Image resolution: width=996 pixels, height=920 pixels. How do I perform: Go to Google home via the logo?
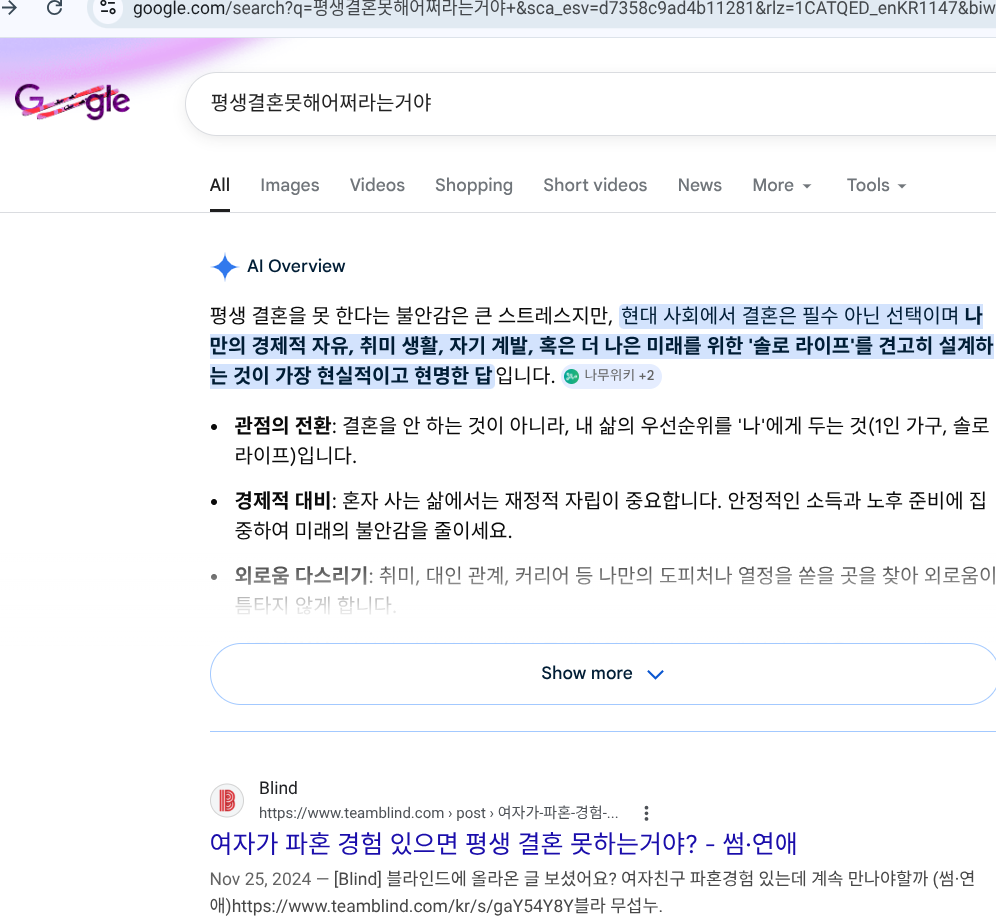72,102
